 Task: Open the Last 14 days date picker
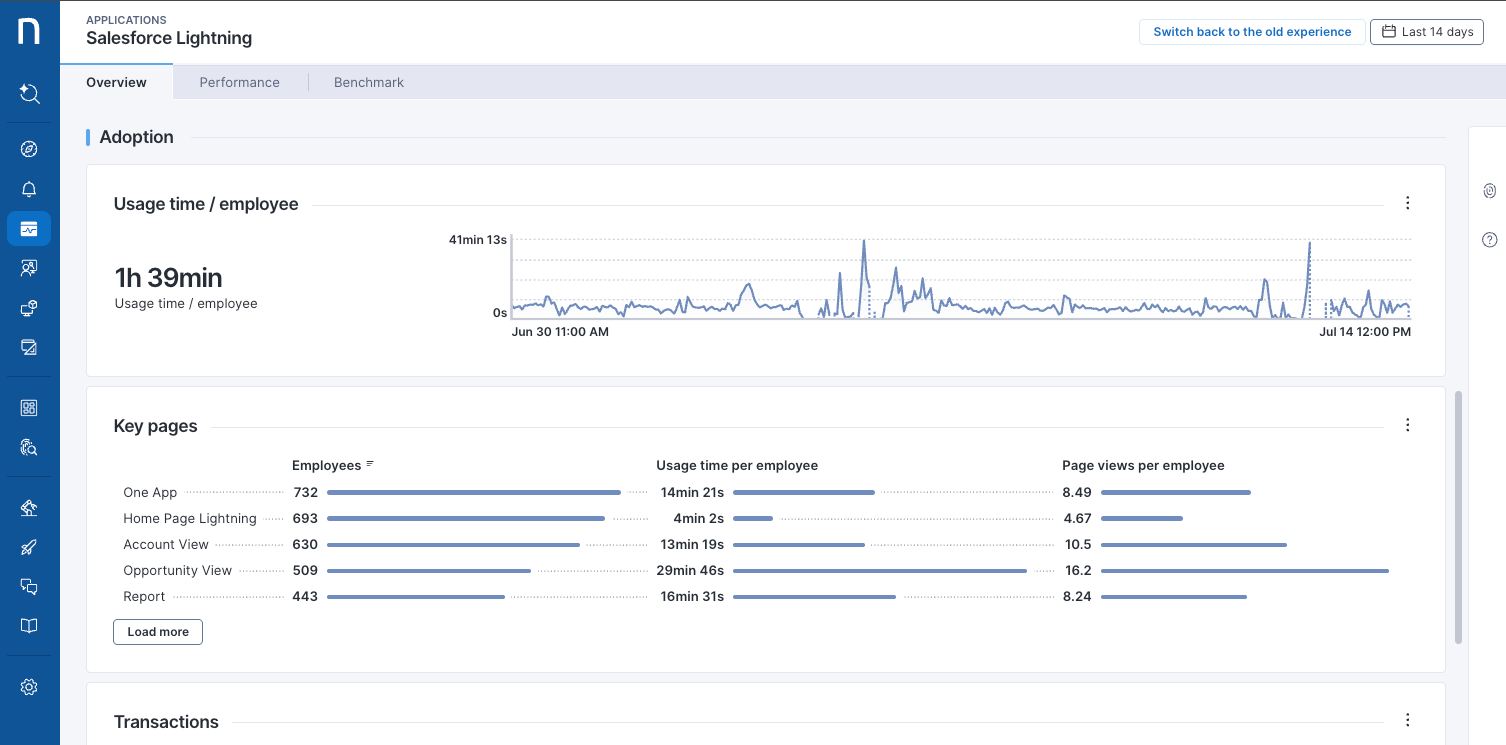pos(1426,32)
